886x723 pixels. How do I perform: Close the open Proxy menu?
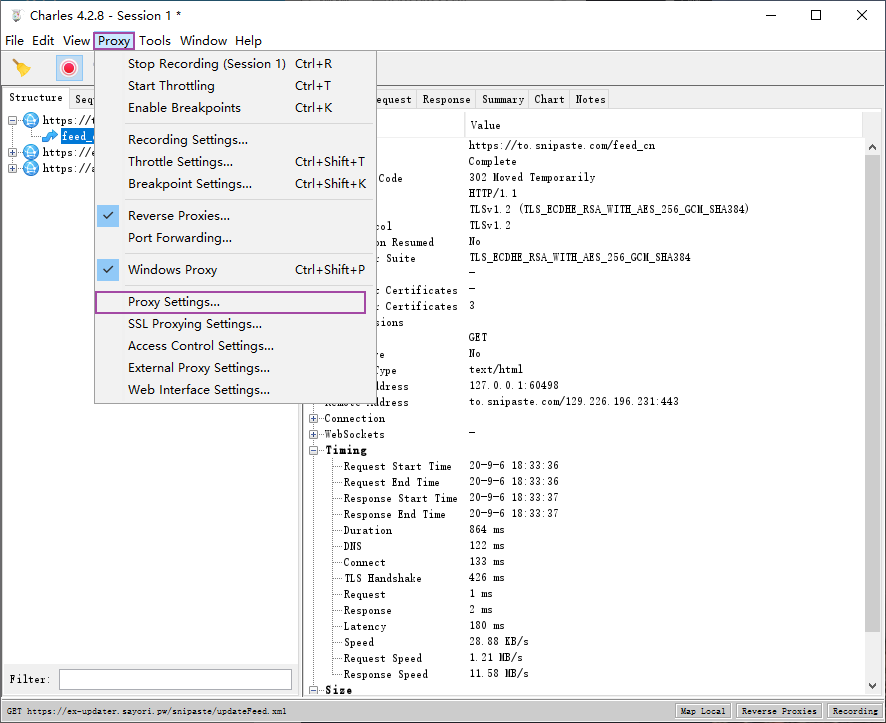tap(114, 41)
